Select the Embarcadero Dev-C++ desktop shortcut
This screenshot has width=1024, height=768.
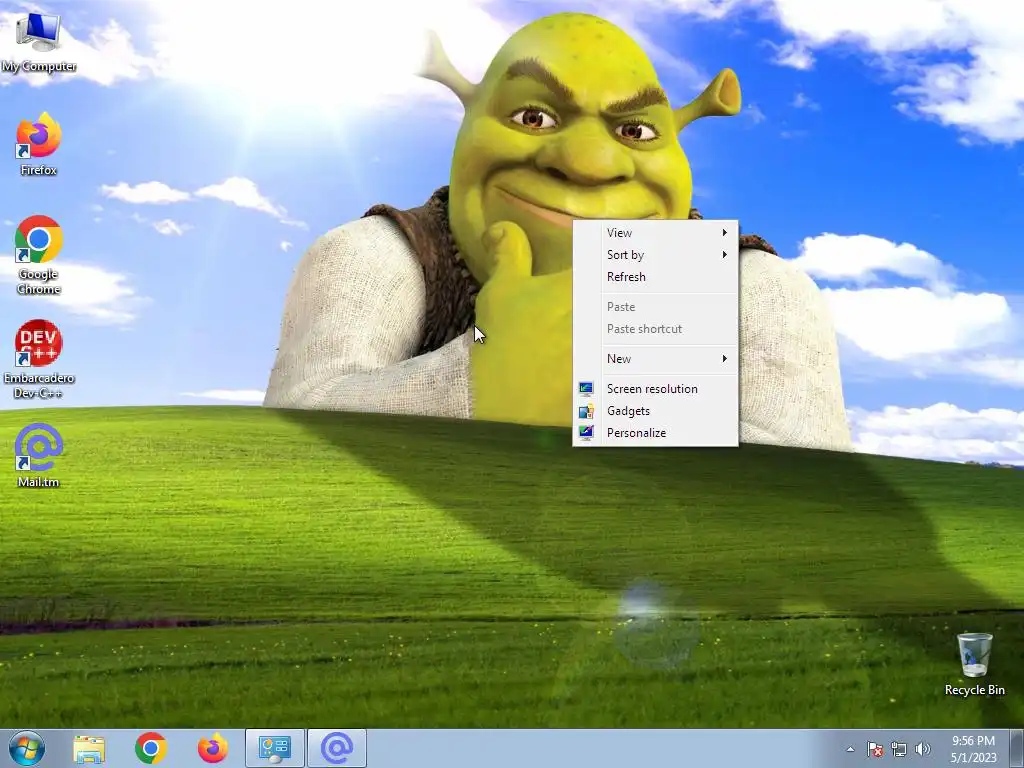point(39,359)
